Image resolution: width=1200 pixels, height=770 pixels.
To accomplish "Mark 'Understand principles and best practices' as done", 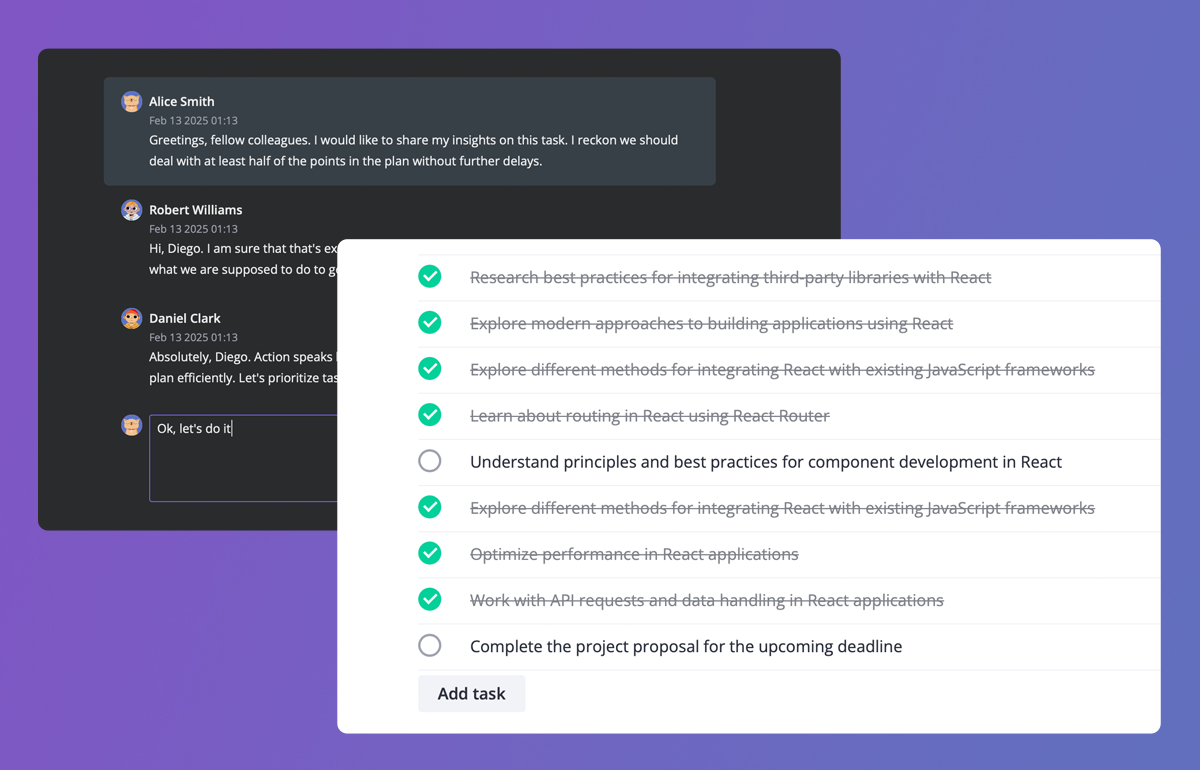I will pos(430,461).
